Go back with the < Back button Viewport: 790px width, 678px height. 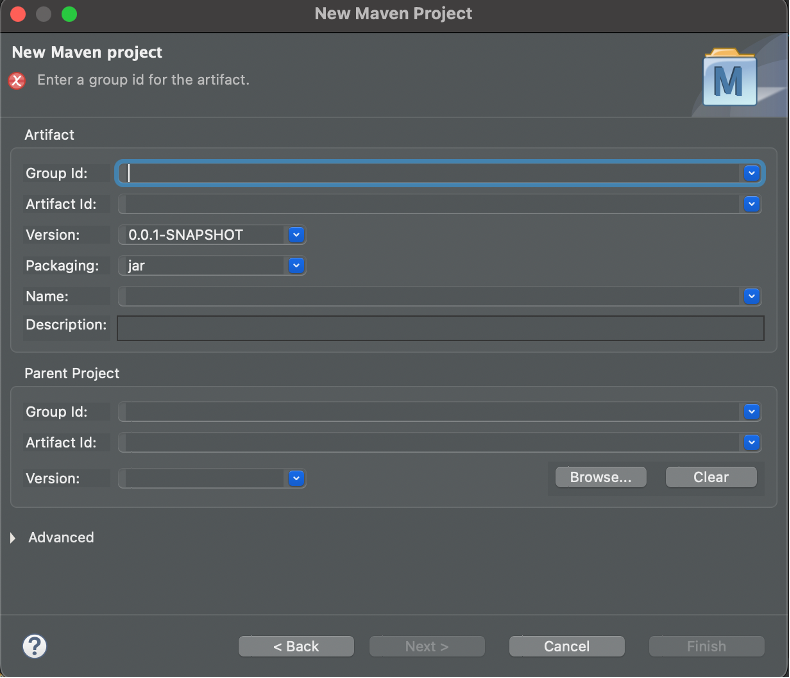296,646
